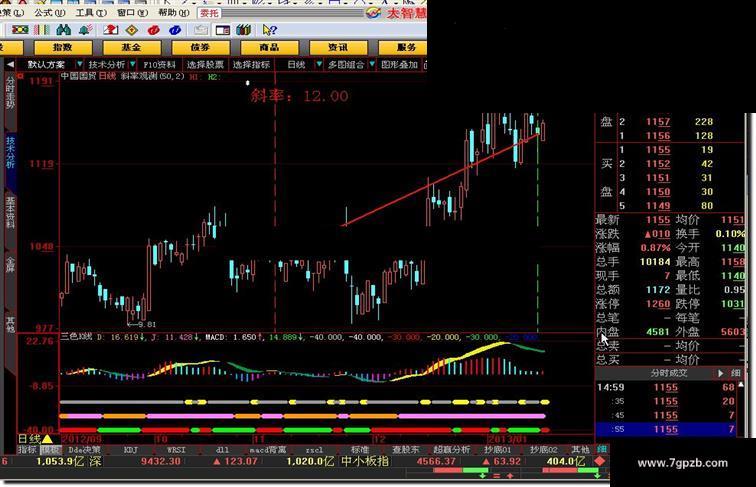
Task: Open the 公式 menu
Action: point(49,13)
